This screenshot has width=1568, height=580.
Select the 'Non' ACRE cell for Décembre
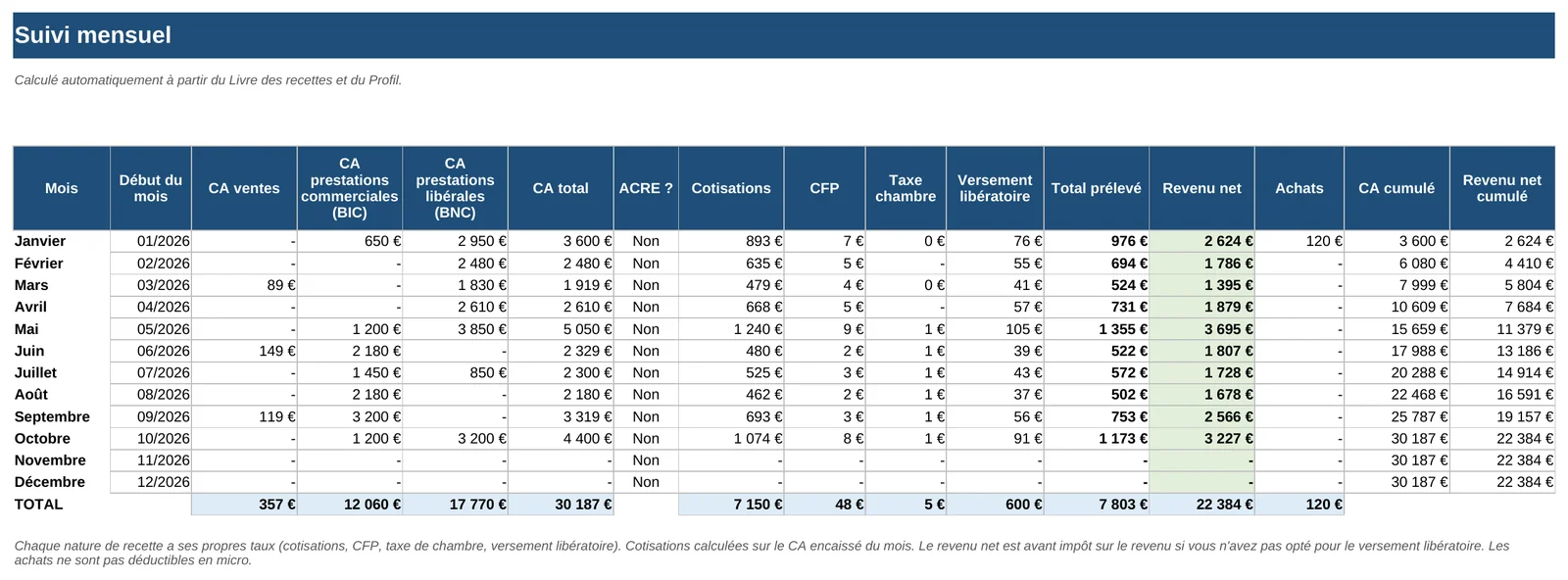point(646,482)
